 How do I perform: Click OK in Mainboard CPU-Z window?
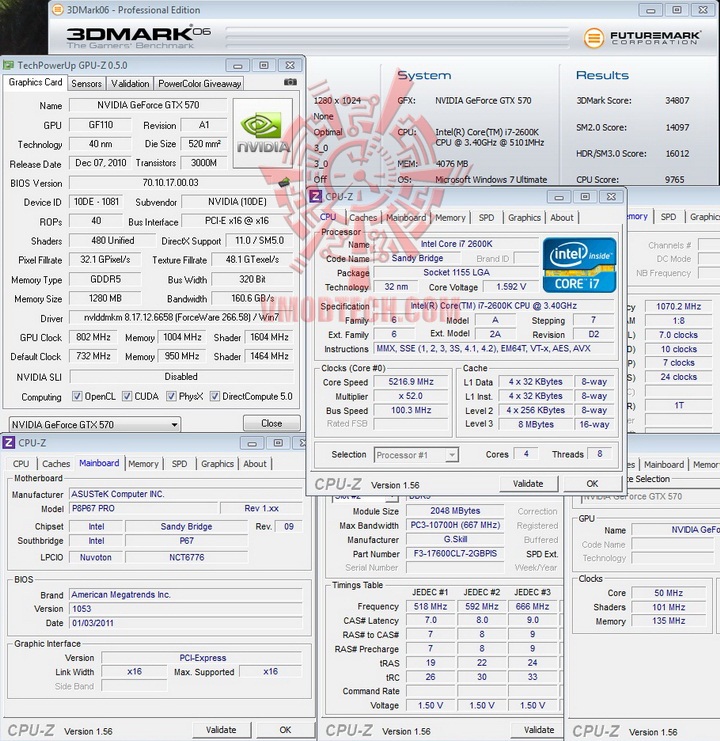coord(285,730)
